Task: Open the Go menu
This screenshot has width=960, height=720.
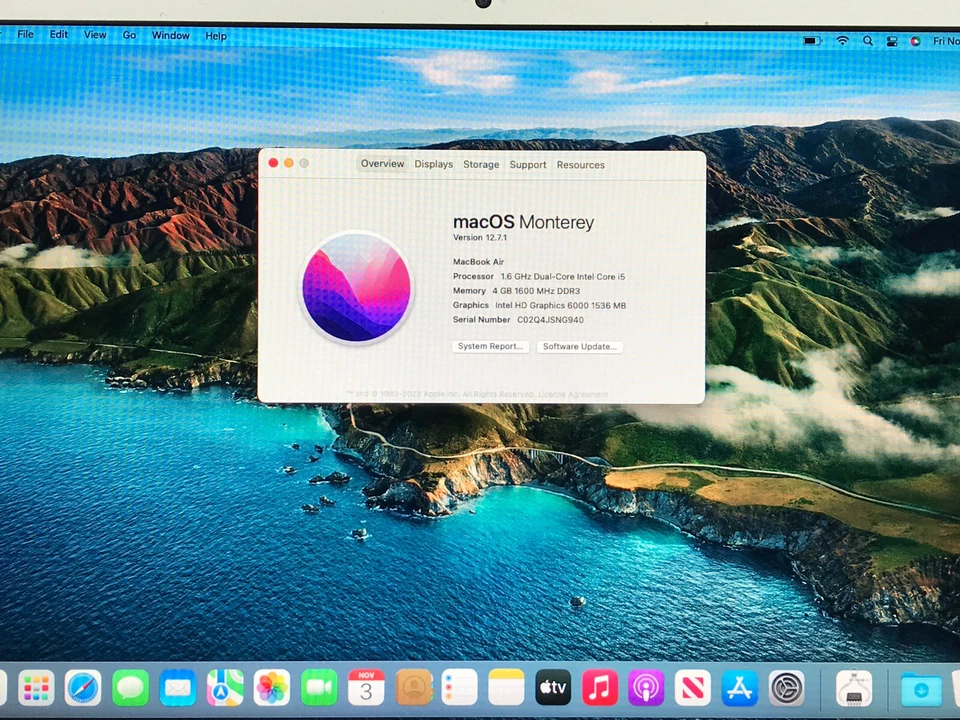Action: pos(129,36)
